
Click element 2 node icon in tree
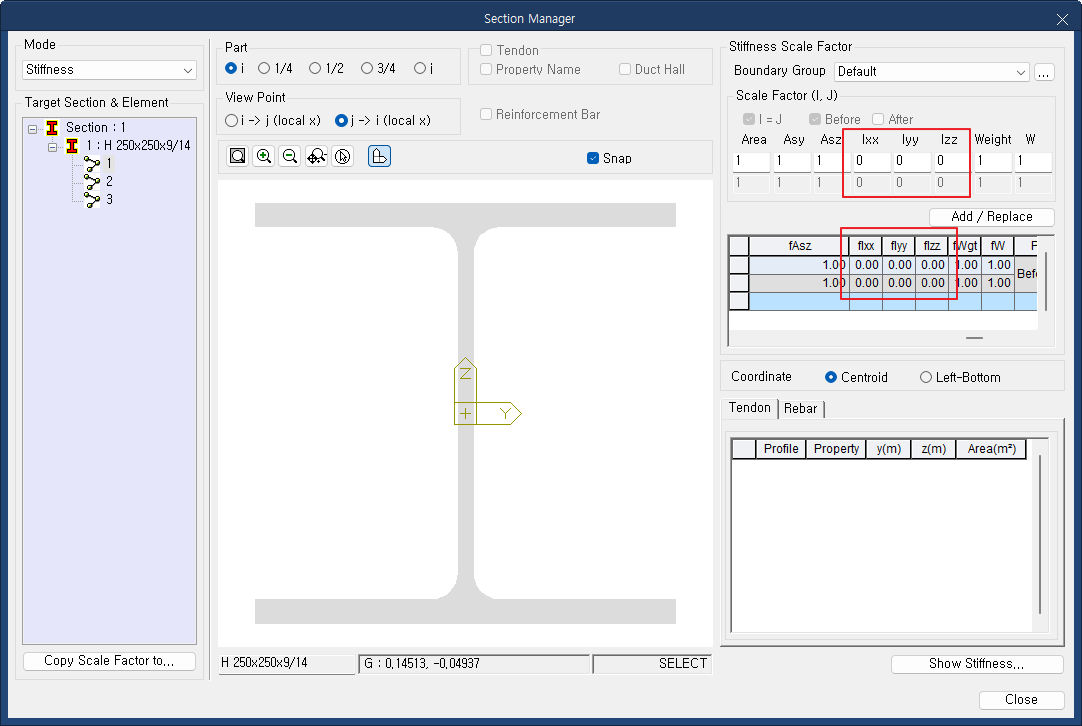pos(92,182)
